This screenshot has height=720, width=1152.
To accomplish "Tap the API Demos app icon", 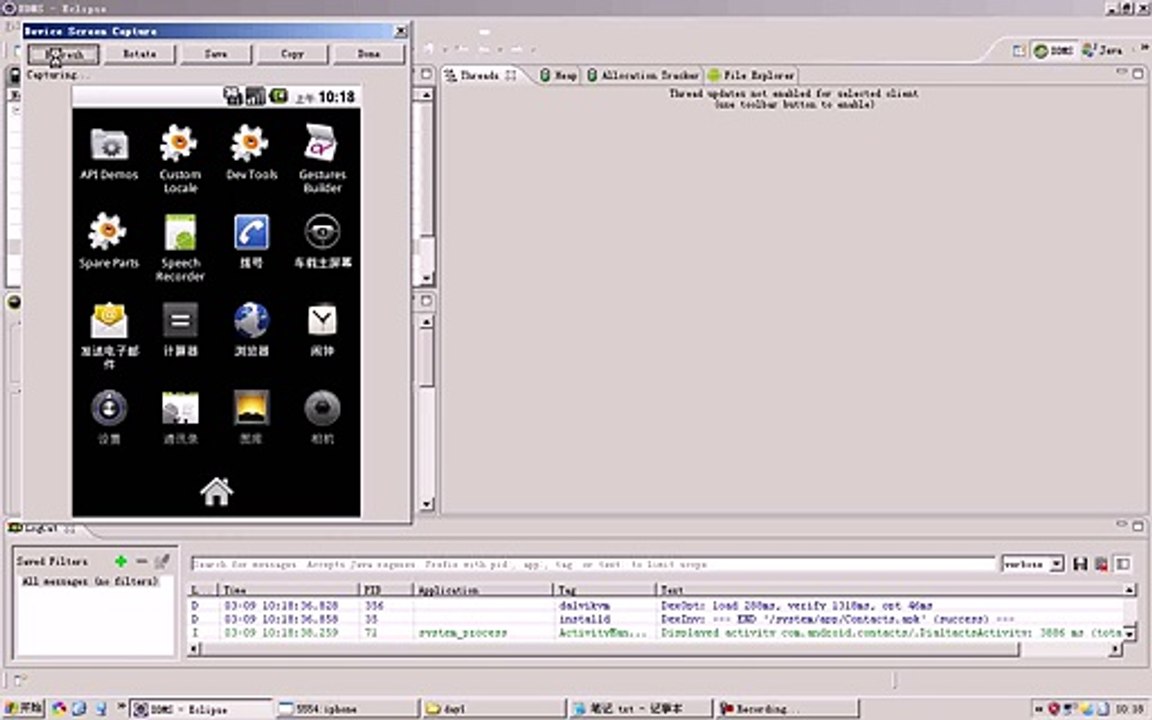I will 109,144.
